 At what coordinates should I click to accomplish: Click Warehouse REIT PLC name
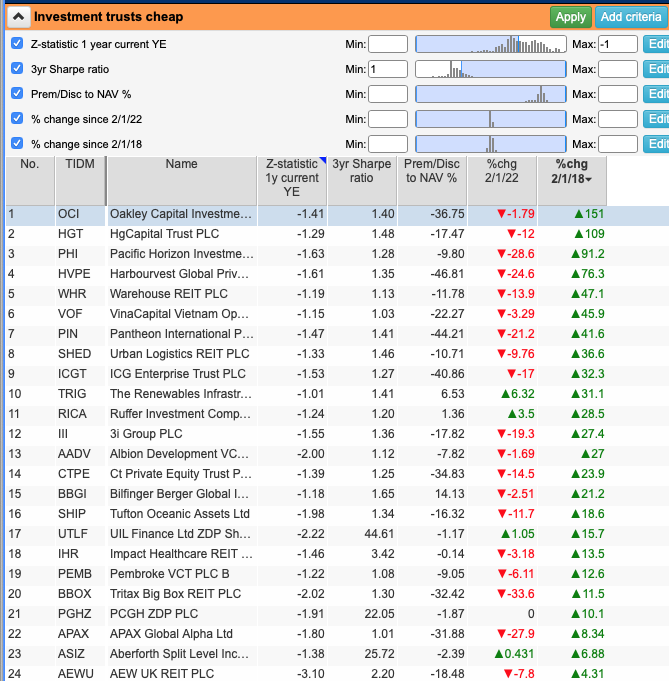click(x=169, y=294)
